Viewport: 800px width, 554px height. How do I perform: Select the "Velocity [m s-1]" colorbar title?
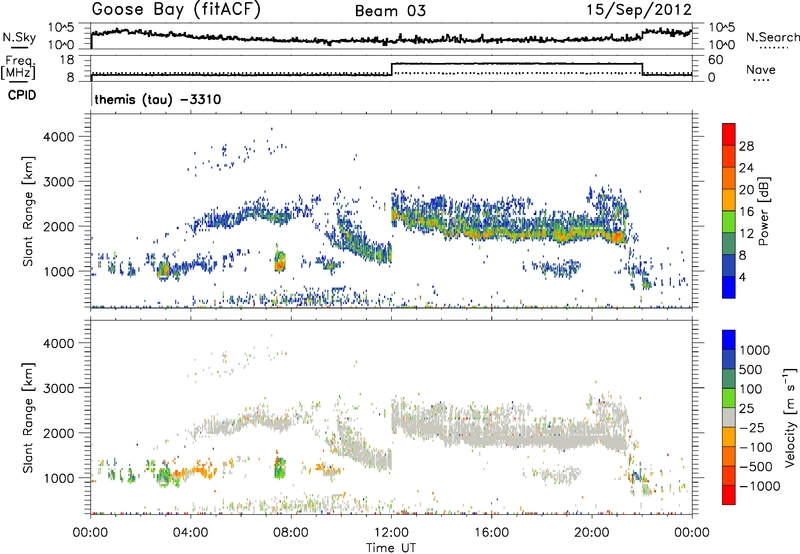coord(790,417)
